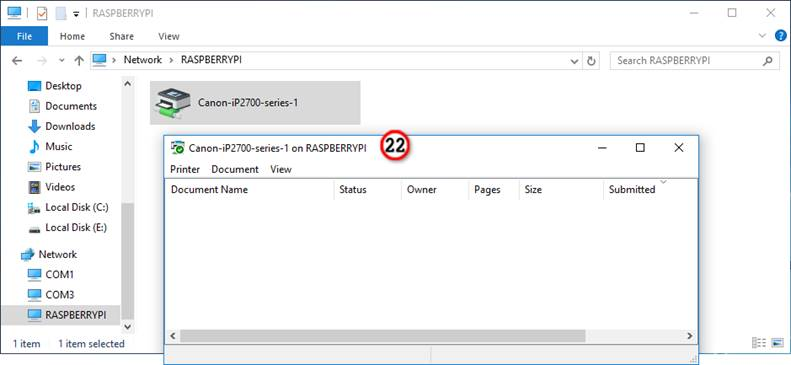
Task: Click the Properties quick access icon
Action: coord(41,14)
